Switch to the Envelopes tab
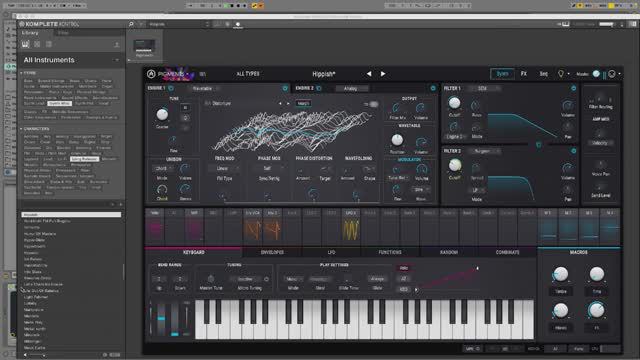This screenshot has height=360, width=640. [272, 252]
